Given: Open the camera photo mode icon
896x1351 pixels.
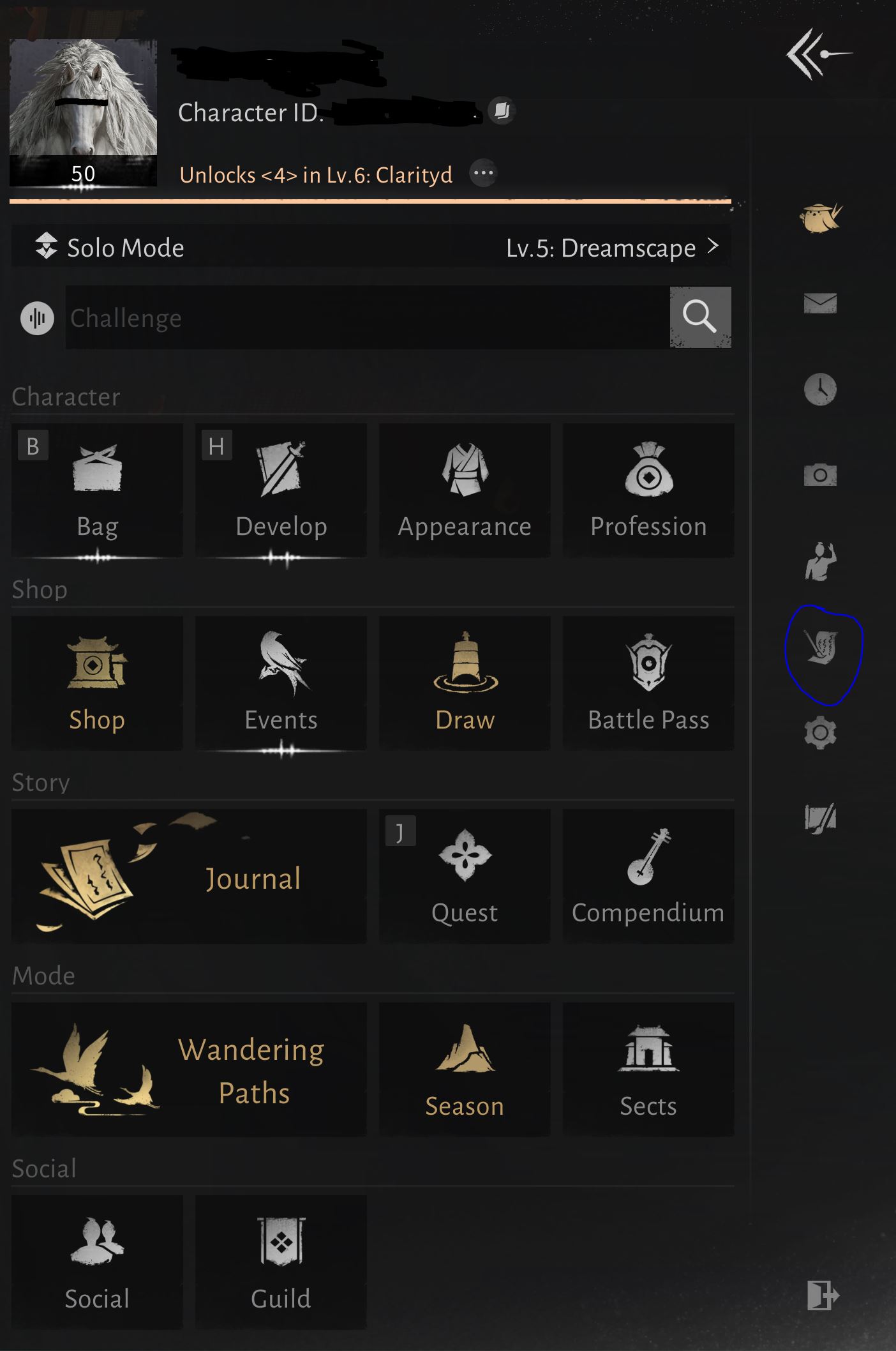Looking at the screenshot, I should [820, 474].
